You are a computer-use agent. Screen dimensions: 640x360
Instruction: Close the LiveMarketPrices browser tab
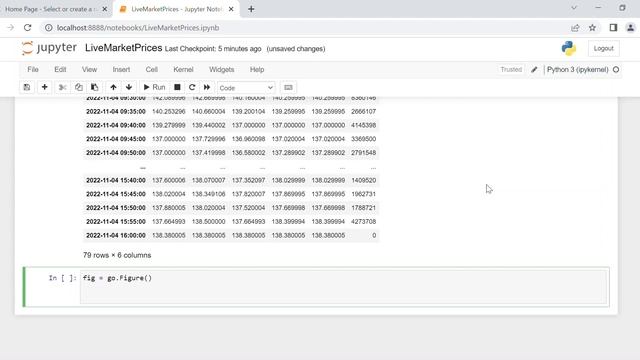[231, 9]
